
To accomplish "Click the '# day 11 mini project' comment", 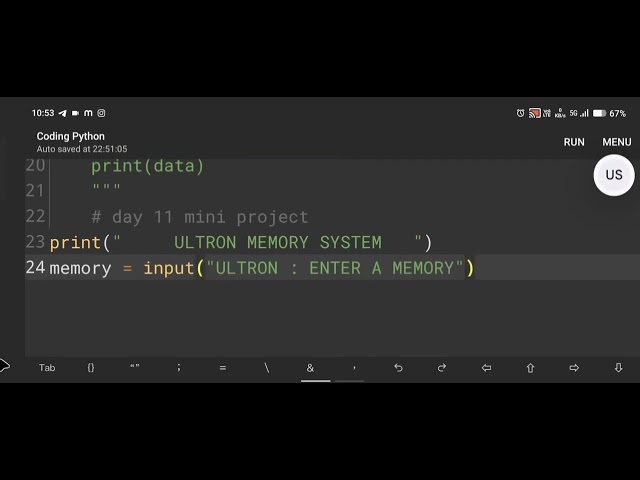I will coord(200,217).
